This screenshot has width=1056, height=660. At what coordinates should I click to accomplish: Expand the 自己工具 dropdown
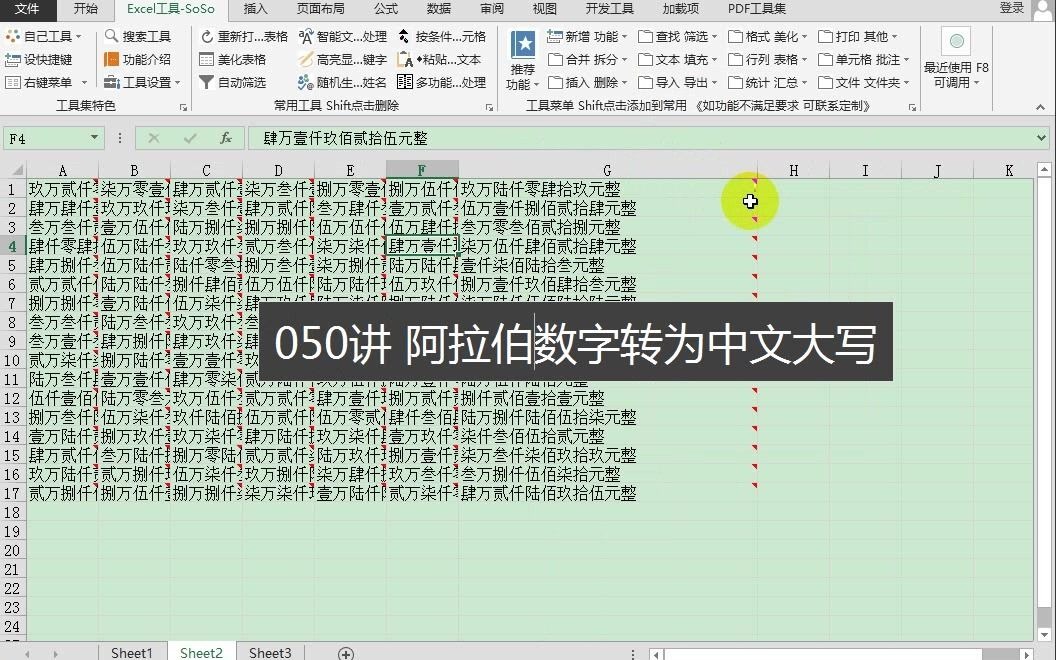(48, 35)
